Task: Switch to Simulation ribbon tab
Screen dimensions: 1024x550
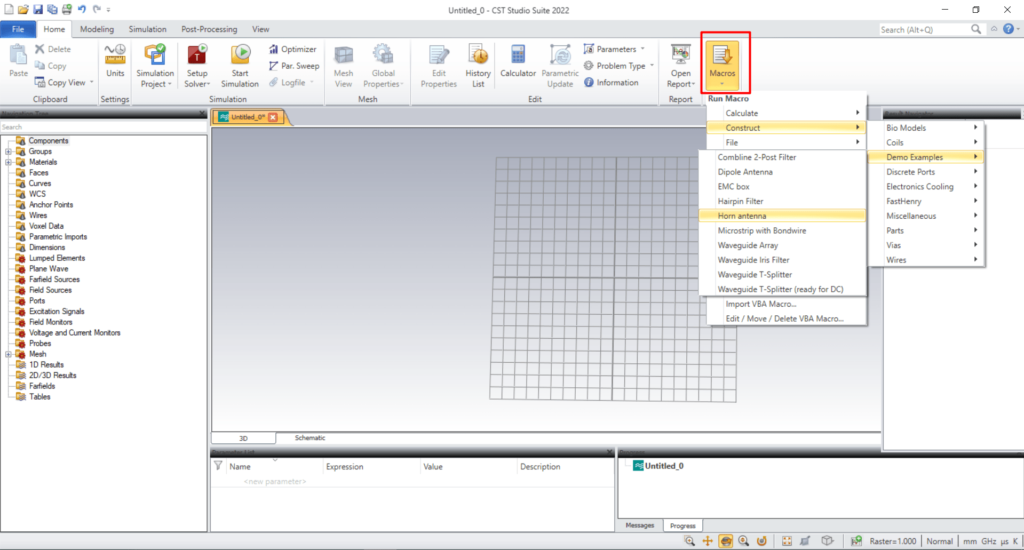Action: pyautogui.click(x=148, y=29)
